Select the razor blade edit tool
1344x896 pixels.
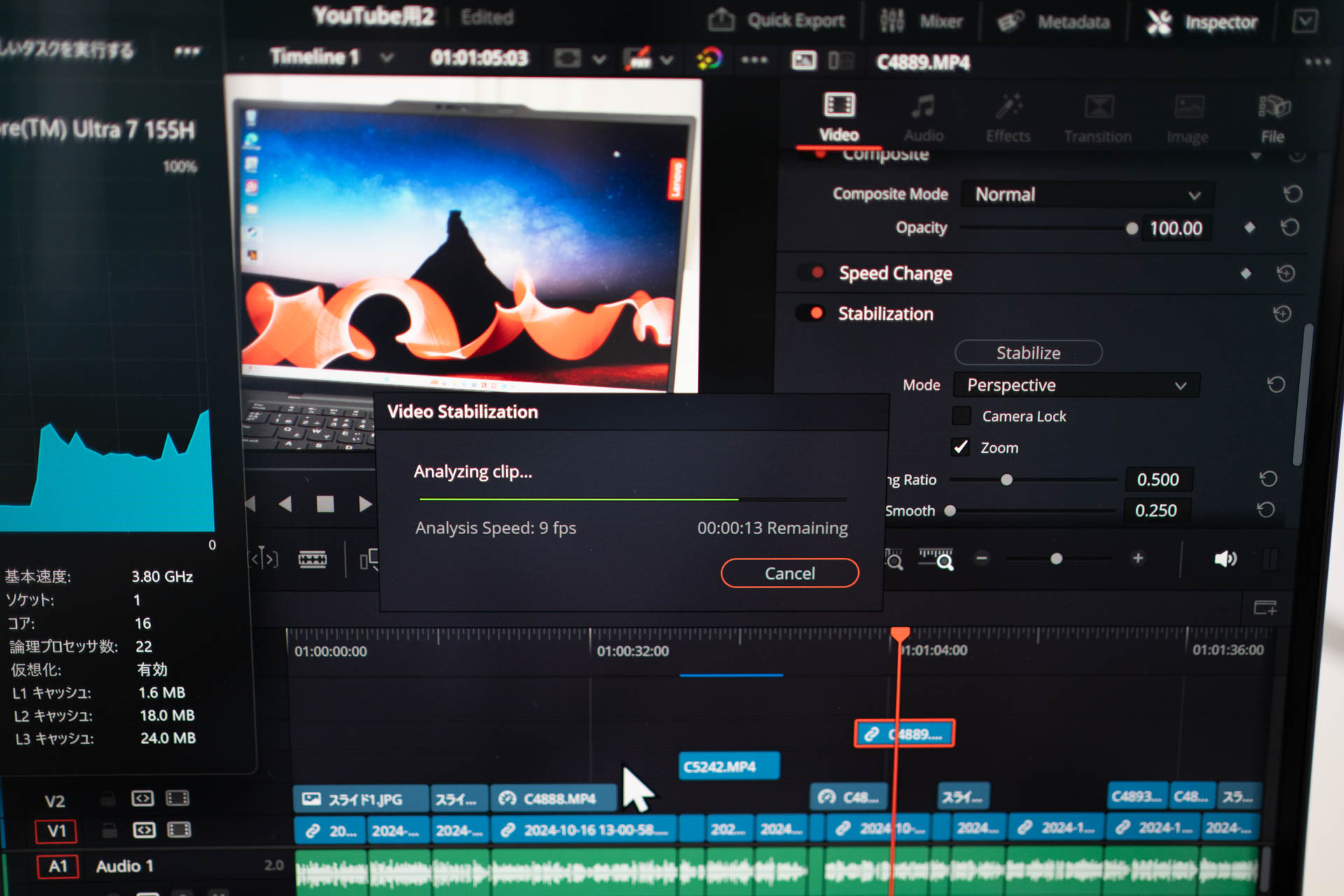[312, 559]
